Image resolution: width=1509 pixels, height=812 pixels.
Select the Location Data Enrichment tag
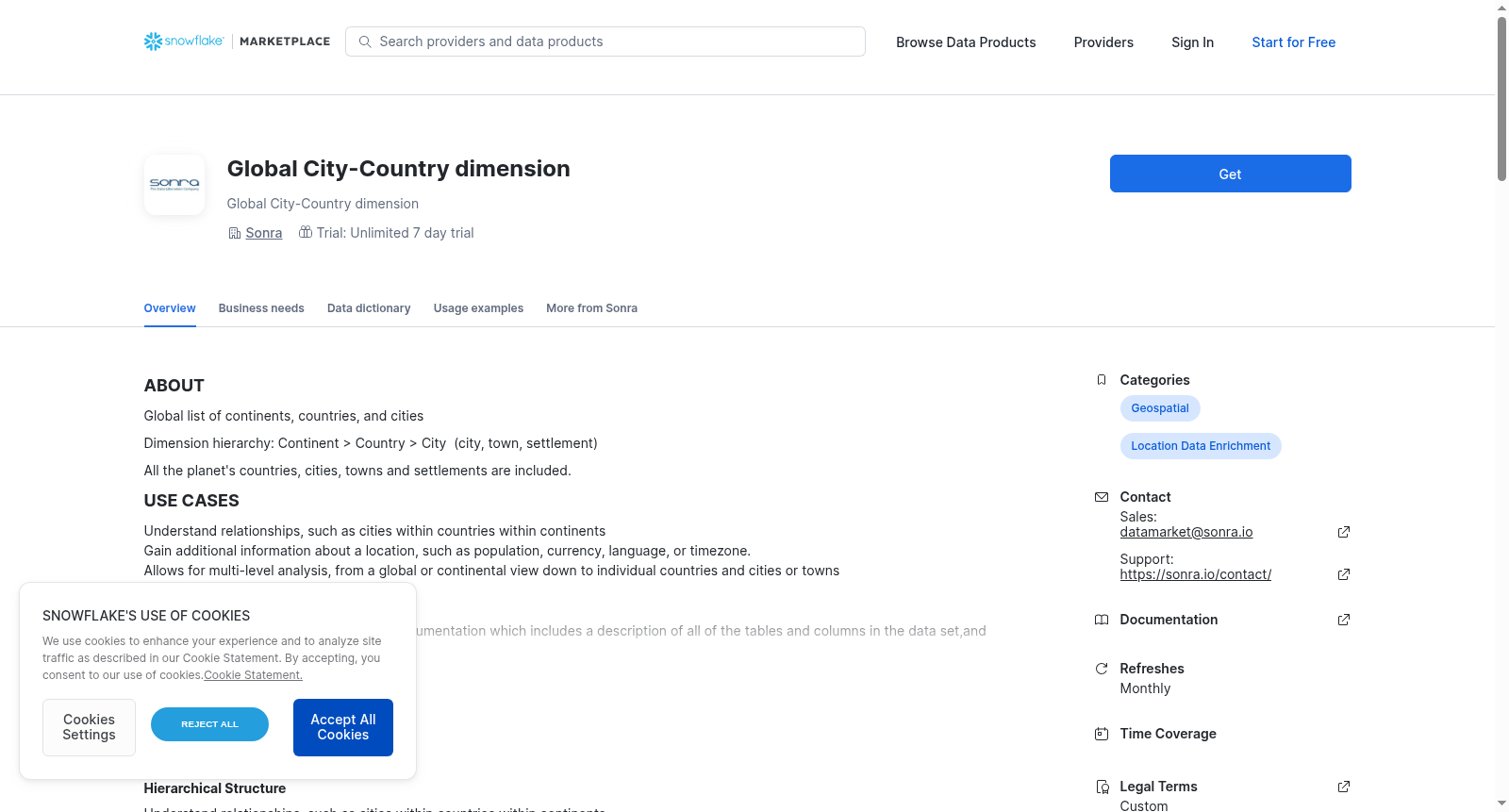click(x=1201, y=446)
